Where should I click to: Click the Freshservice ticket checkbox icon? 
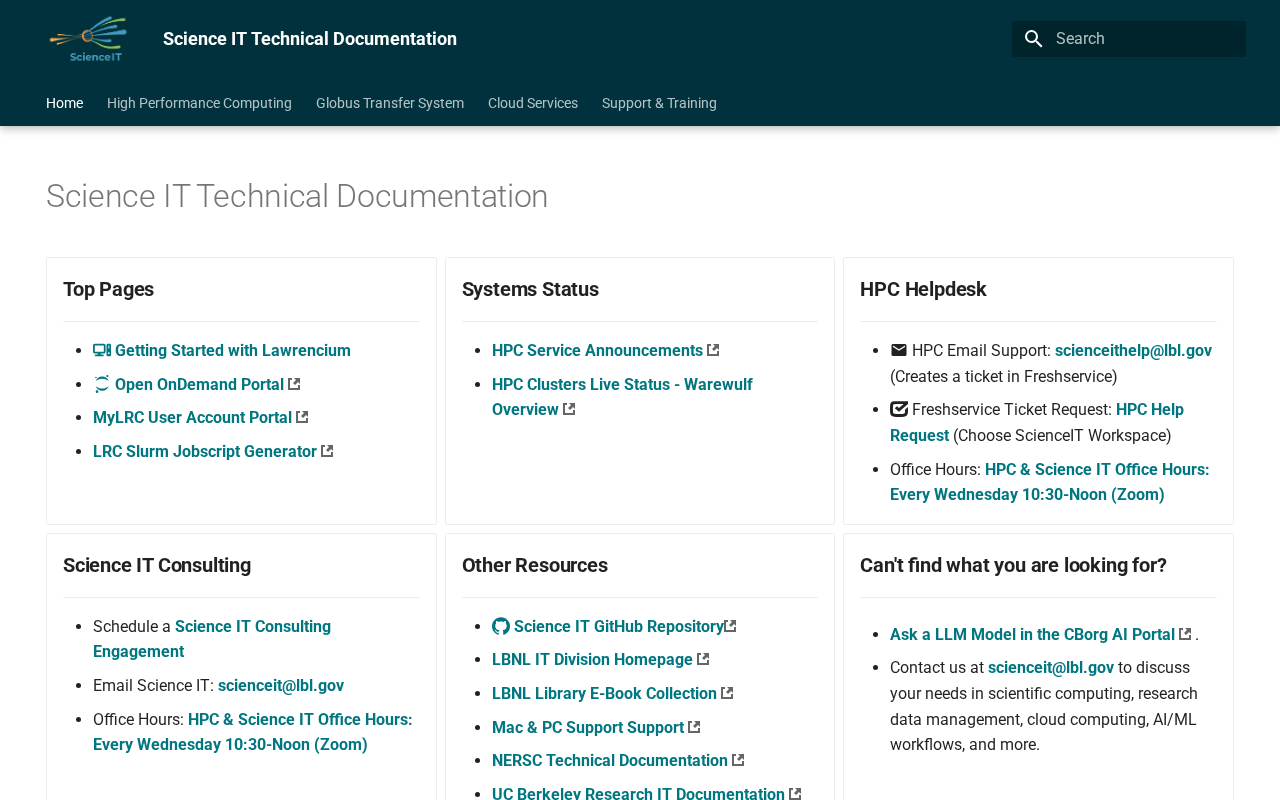pyautogui.click(x=899, y=410)
